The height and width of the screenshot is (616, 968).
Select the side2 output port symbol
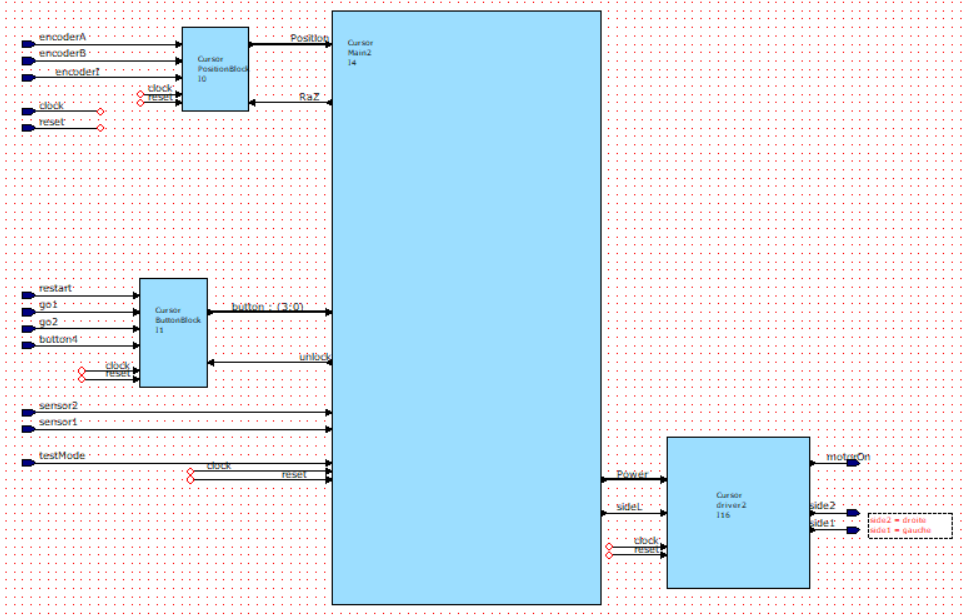[x=852, y=513]
